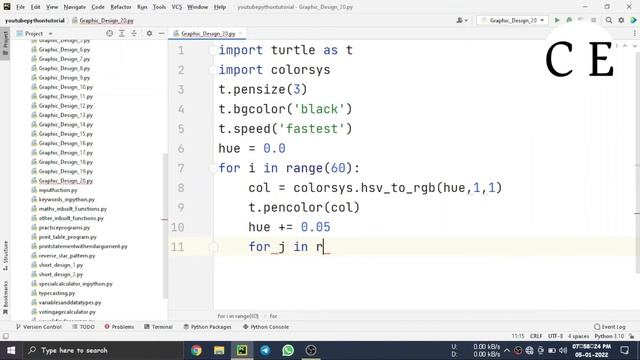Open the Window menu
Viewport: 640px width, 360px height.
[198, 7]
